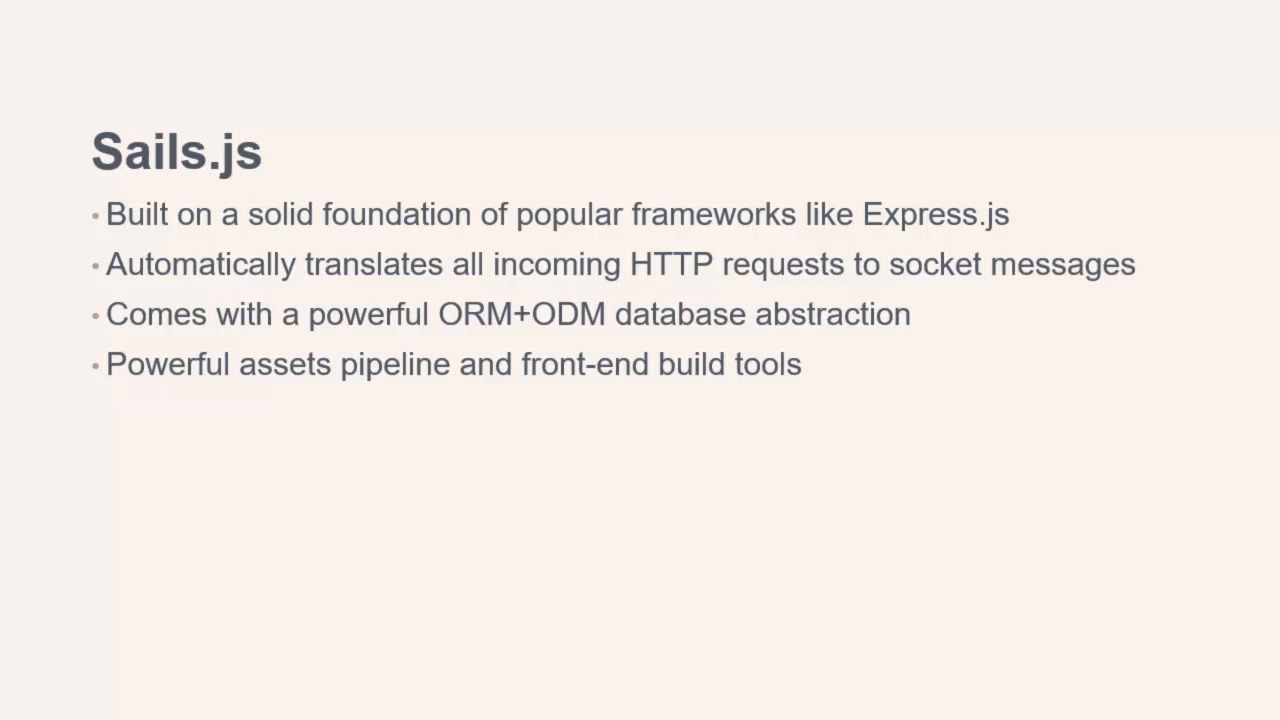Click the words build tools
Image resolution: width=1280 pixels, height=720 pixels.
pyautogui.click(x=730, y=364)
